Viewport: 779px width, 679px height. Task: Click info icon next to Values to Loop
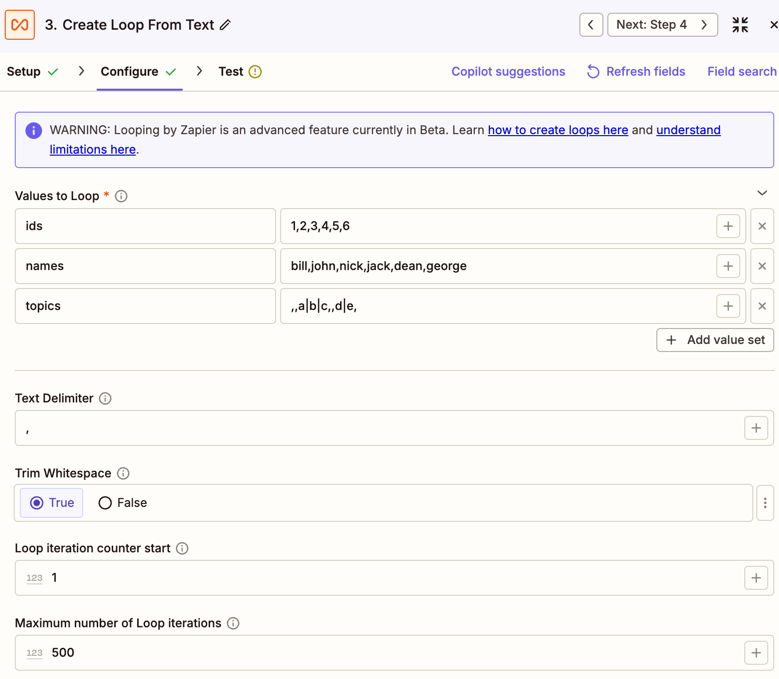point(121,196)
